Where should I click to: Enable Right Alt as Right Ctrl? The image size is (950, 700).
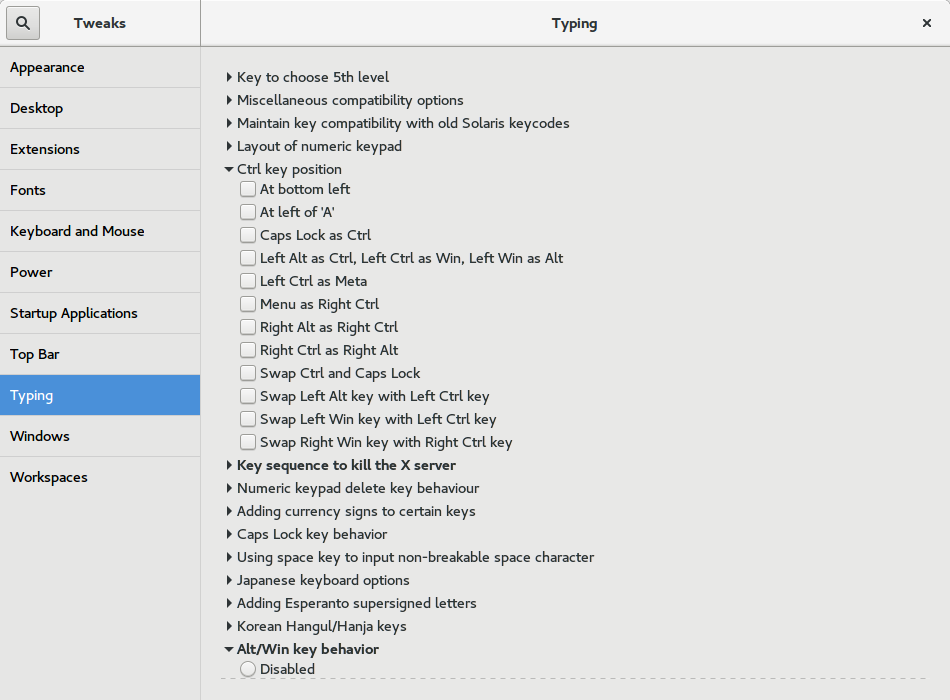pos(248,327)
